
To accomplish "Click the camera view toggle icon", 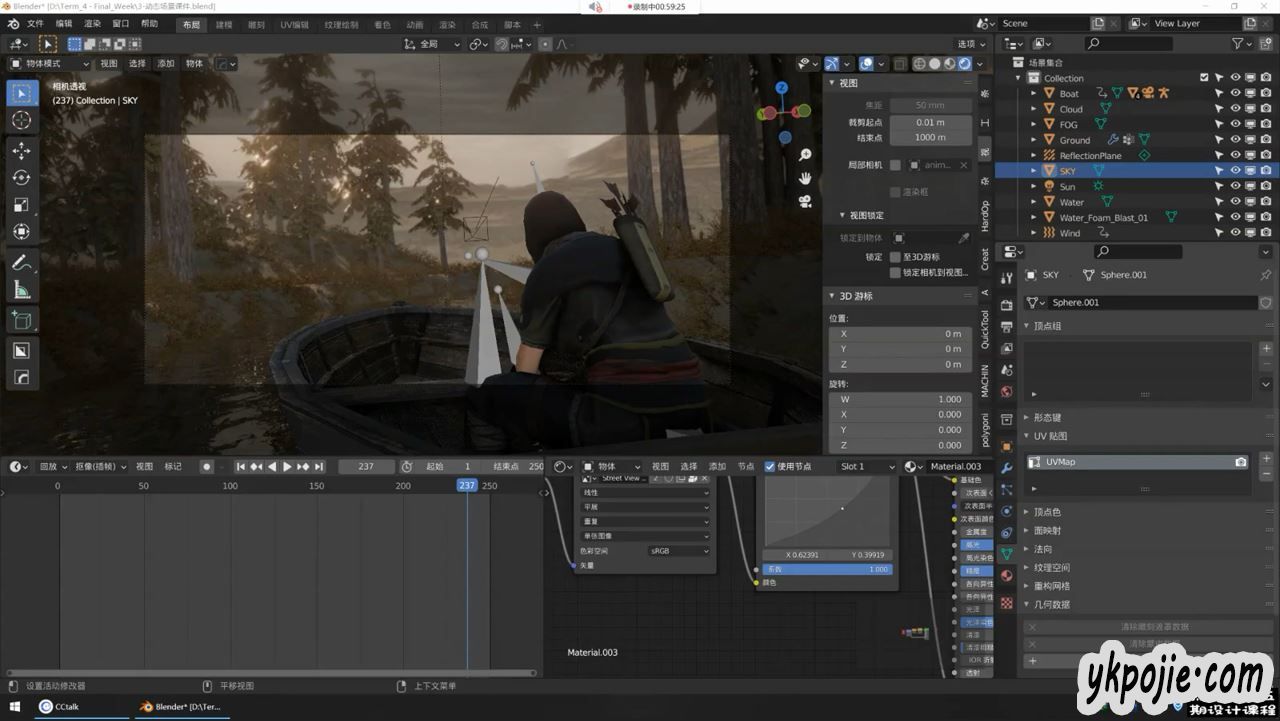I will (x=805, y=201).
